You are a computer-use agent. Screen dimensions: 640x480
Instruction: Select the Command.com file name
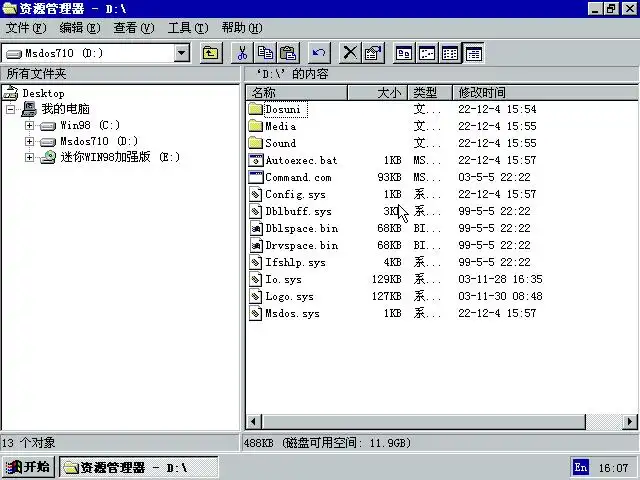point(298,178)
